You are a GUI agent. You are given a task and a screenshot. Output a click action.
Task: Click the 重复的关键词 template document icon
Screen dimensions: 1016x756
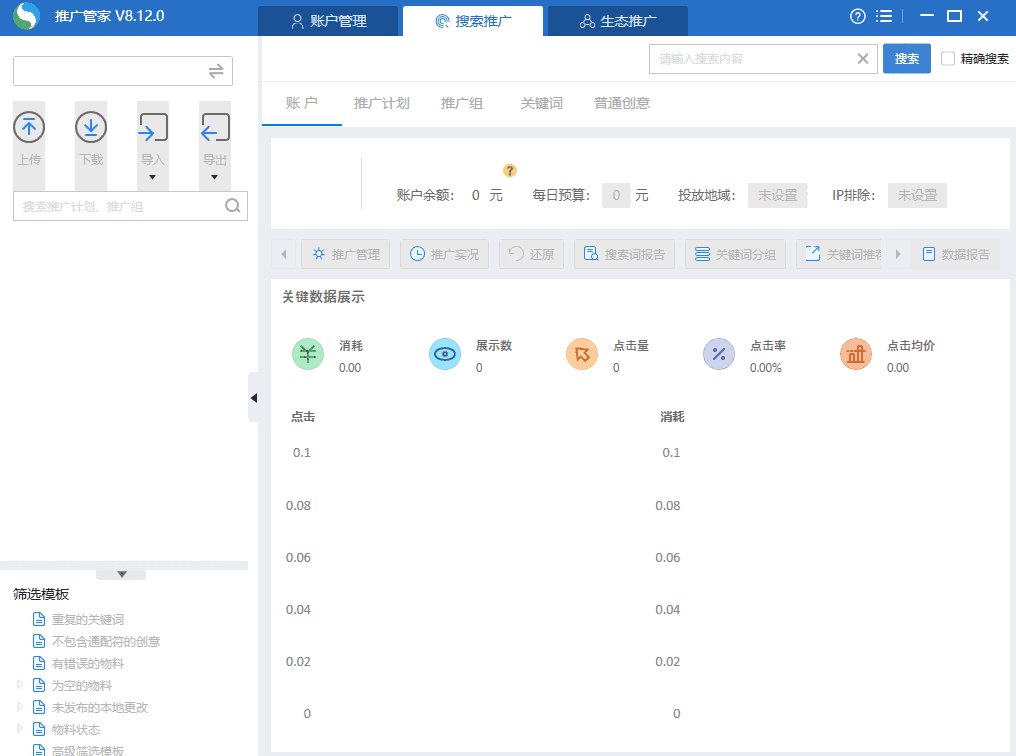tap(37, 619)
